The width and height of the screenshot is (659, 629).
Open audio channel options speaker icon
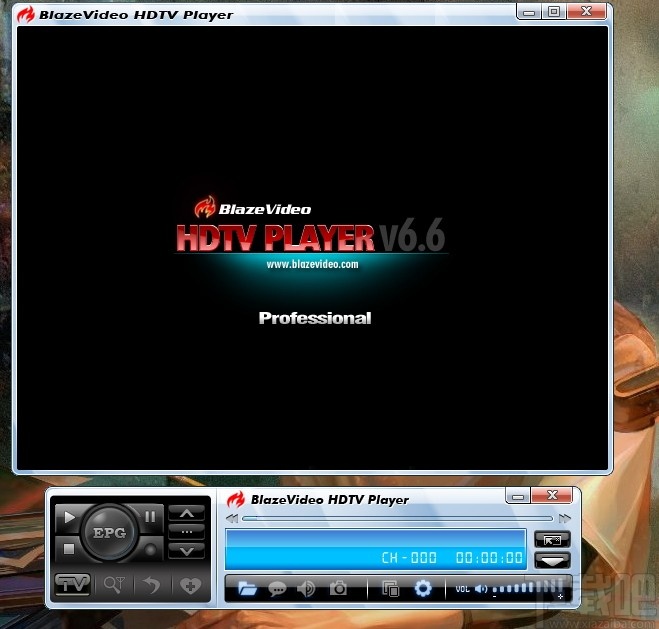click(x=306, y=589)
